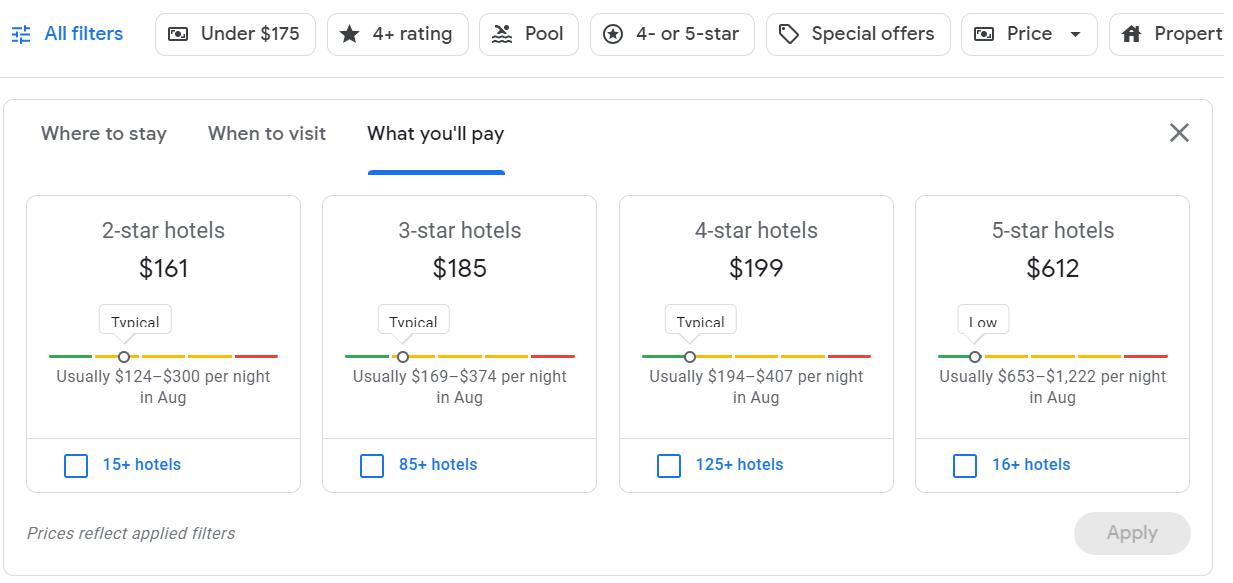Screen dimensions: 1233x583
Task: Enable the 85+ hotels checkbox for 3-star hotels
Action: [372, 466]
